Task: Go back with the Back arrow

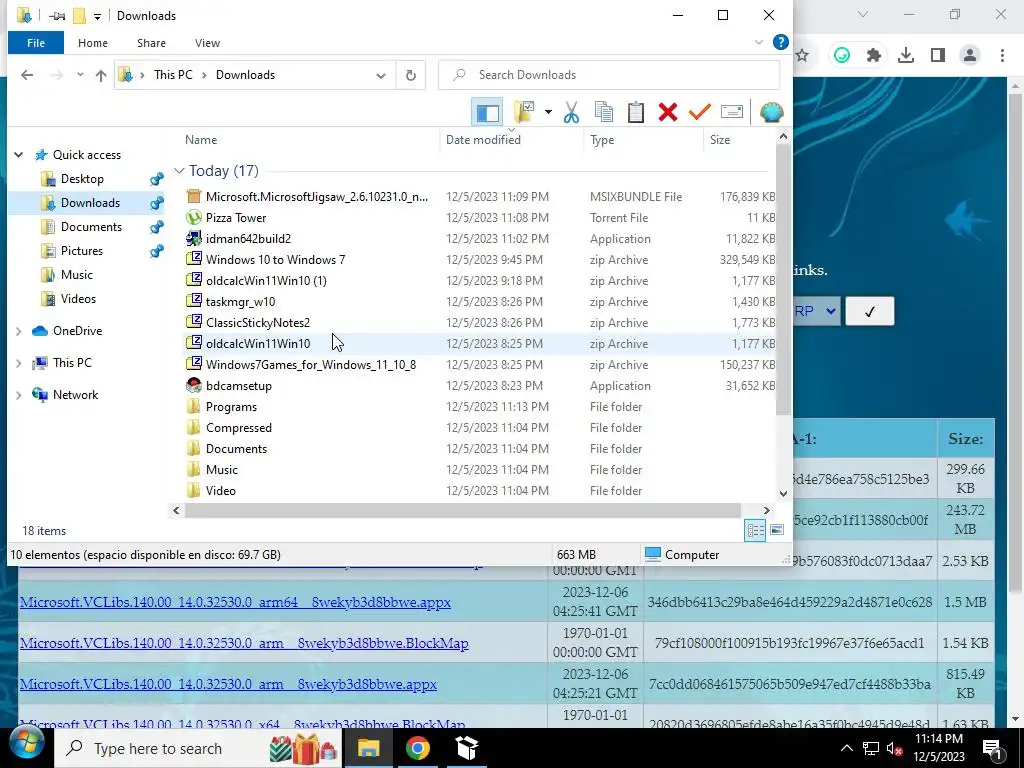Action: [x=27, y=75]
